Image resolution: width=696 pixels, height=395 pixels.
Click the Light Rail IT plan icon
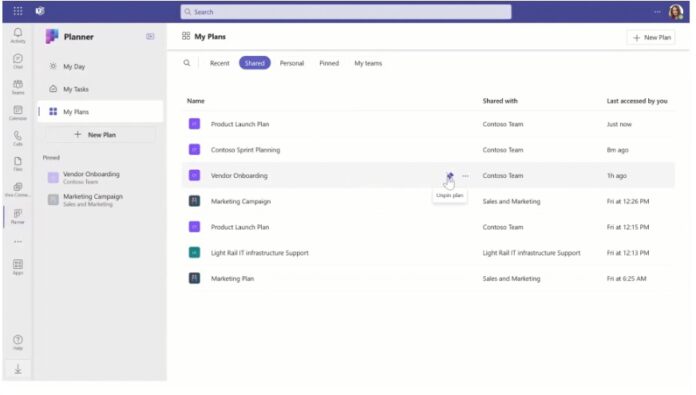[x=194, y=253]
